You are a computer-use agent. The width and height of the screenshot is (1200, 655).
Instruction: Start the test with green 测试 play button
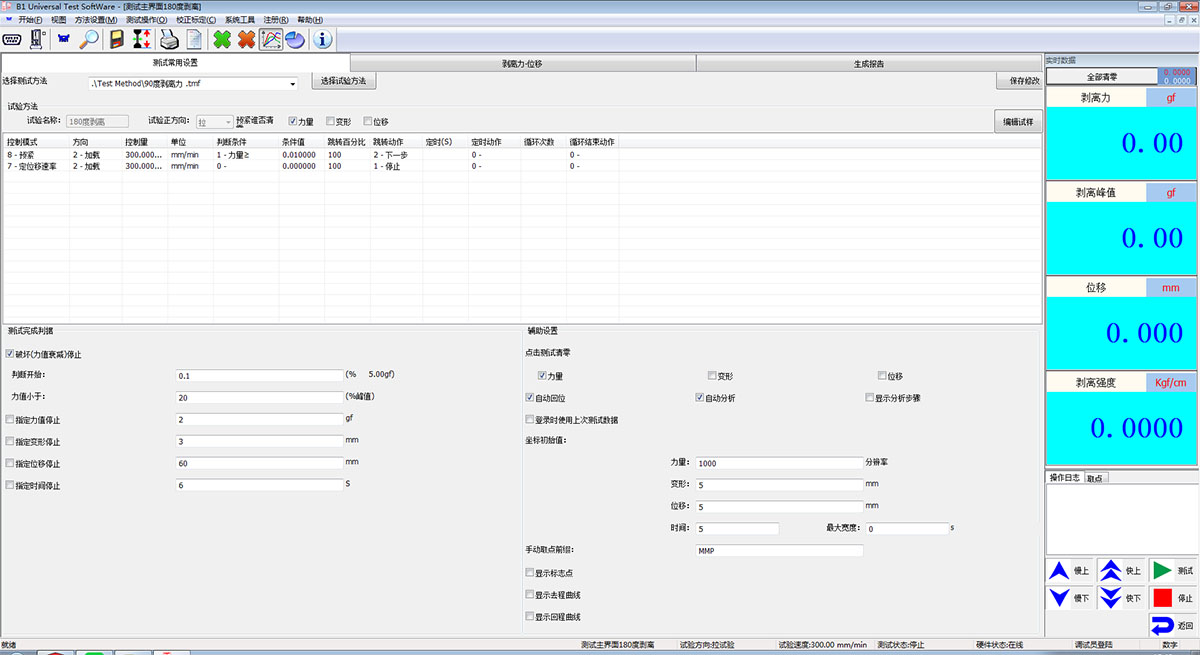click(1172, 571)
